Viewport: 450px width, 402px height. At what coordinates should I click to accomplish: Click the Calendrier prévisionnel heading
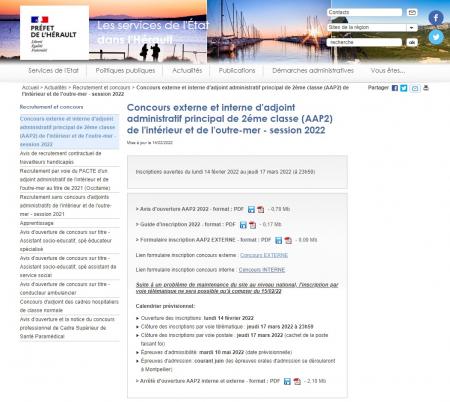click(165, 306)
